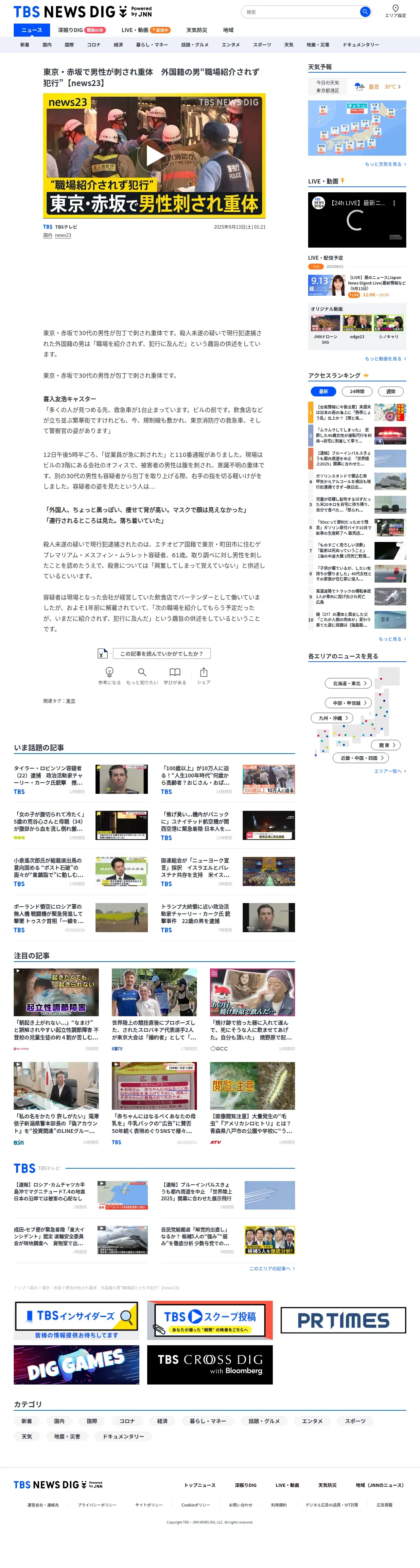
Task: Open 国際 in sub navigation bar
Action: [x=69, y=44]
